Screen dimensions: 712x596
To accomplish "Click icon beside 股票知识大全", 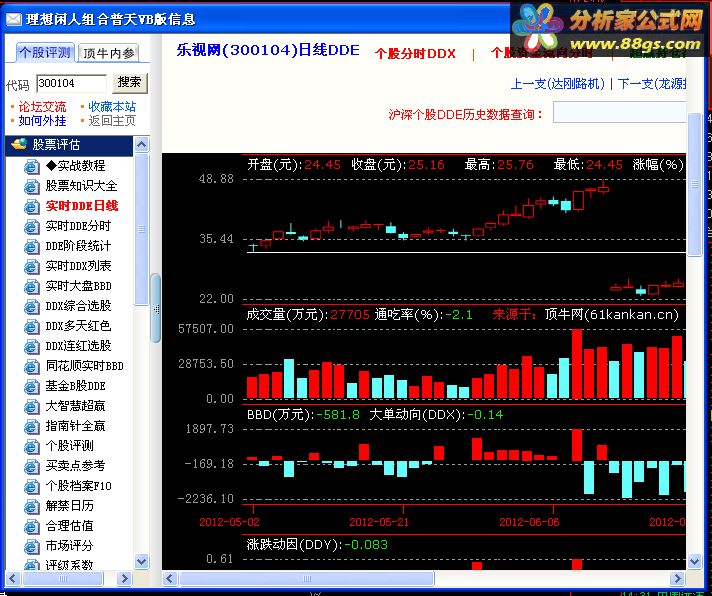I will [31, 187].
